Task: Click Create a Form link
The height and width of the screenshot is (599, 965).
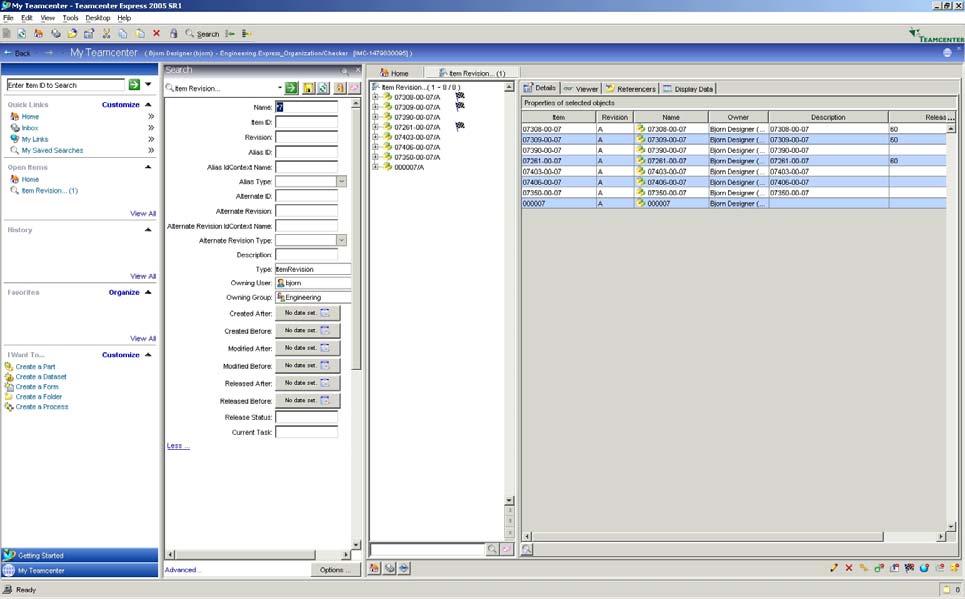Action: click(37, 387)
